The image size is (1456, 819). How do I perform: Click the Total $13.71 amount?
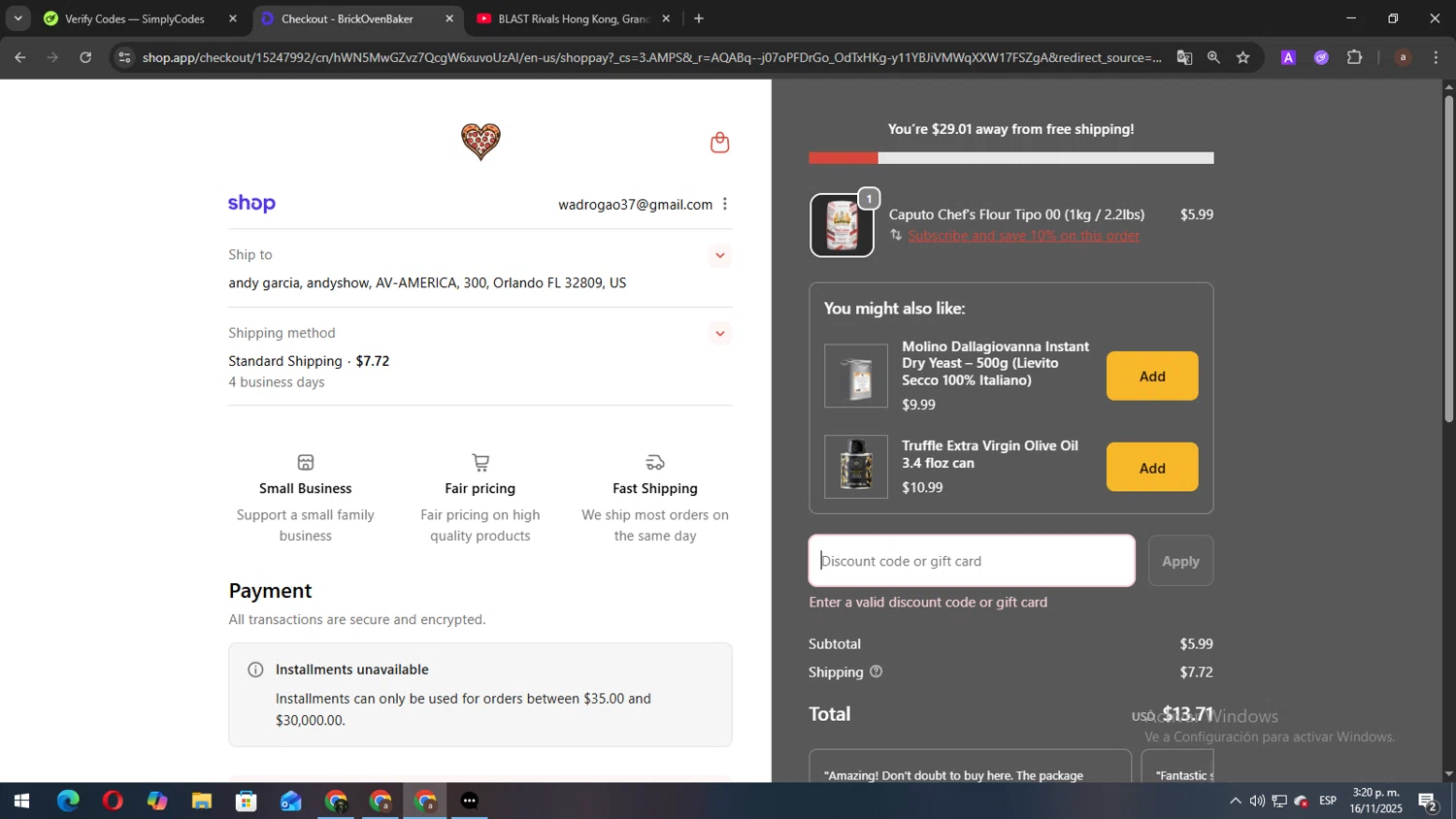tap(1187, 714)
